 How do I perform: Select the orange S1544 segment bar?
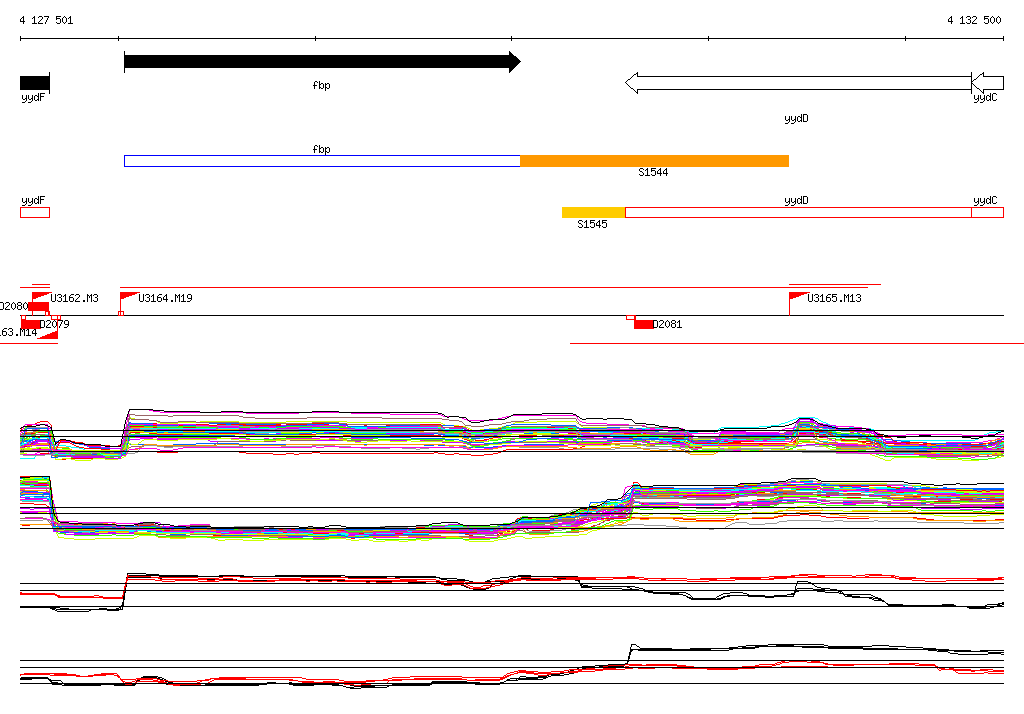click(654, 161)
